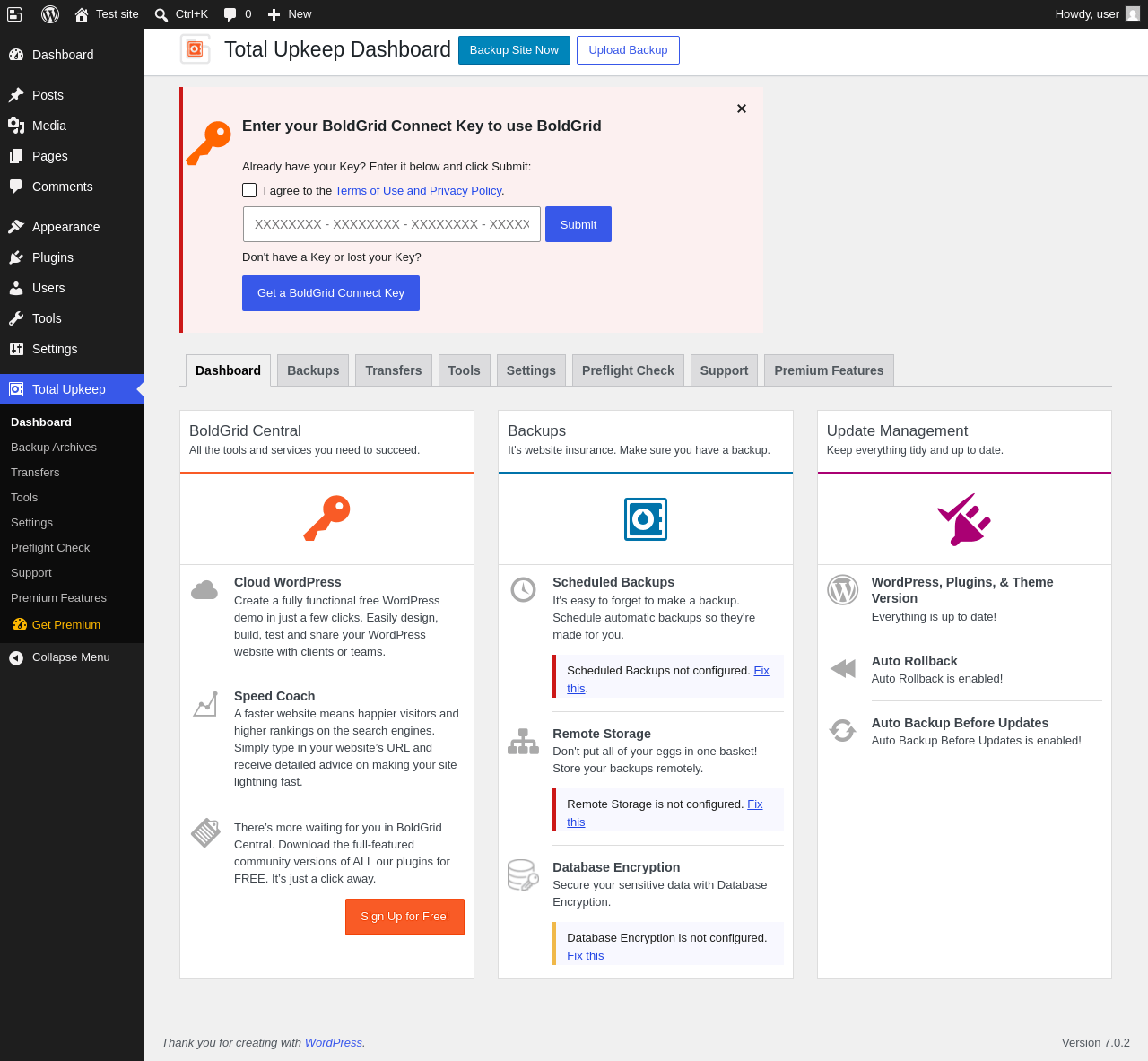The height and width of the screenshot is (1061, 1148).
Task: Click the Total Upkeep vault icon in sidebar
Action: 16,389
